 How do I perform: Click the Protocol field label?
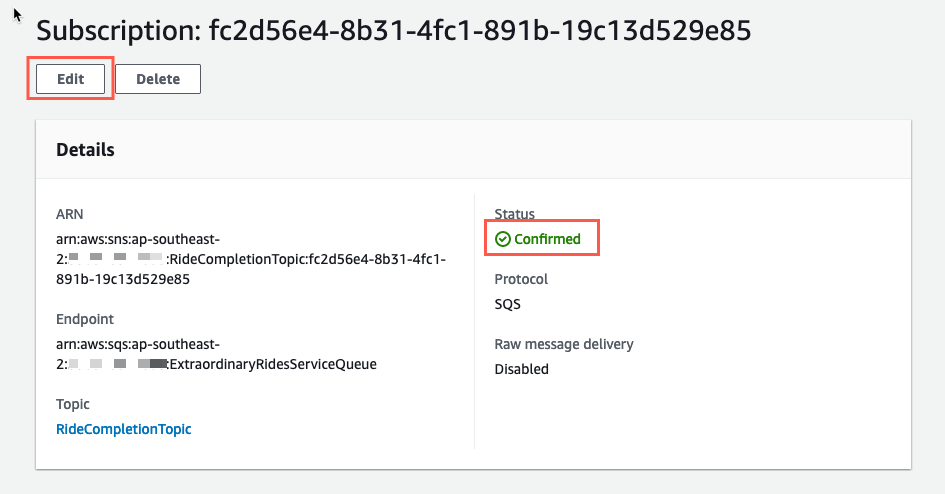[521, 279]
